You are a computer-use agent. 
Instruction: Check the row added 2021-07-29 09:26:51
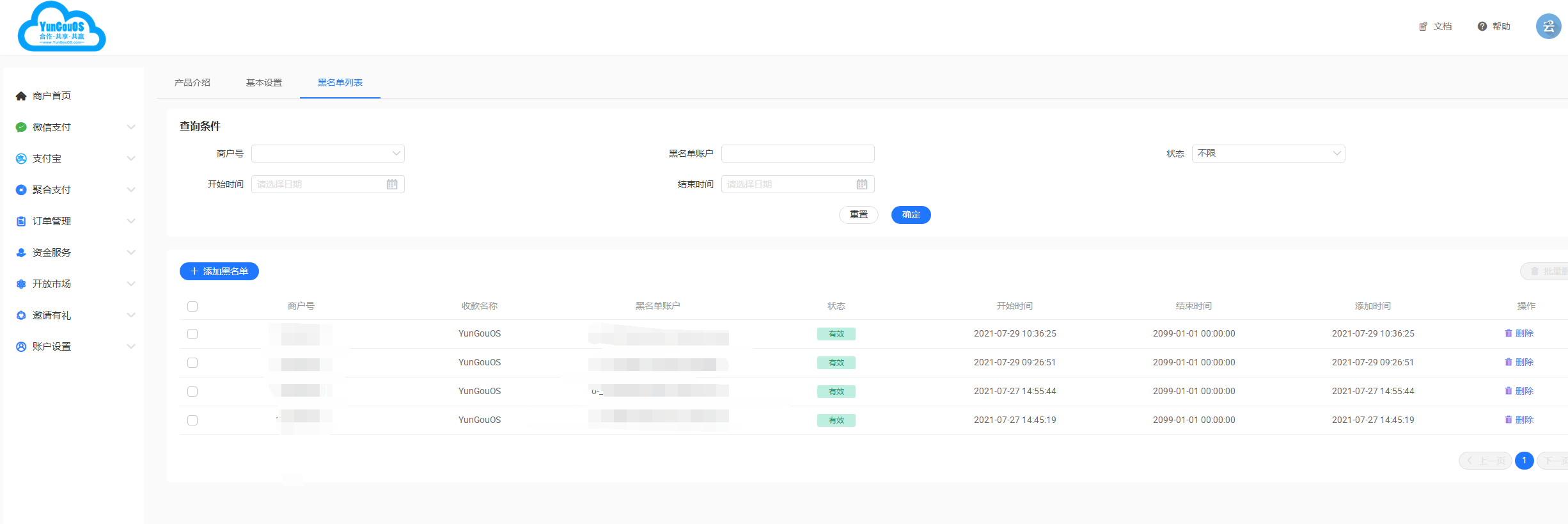192,363
